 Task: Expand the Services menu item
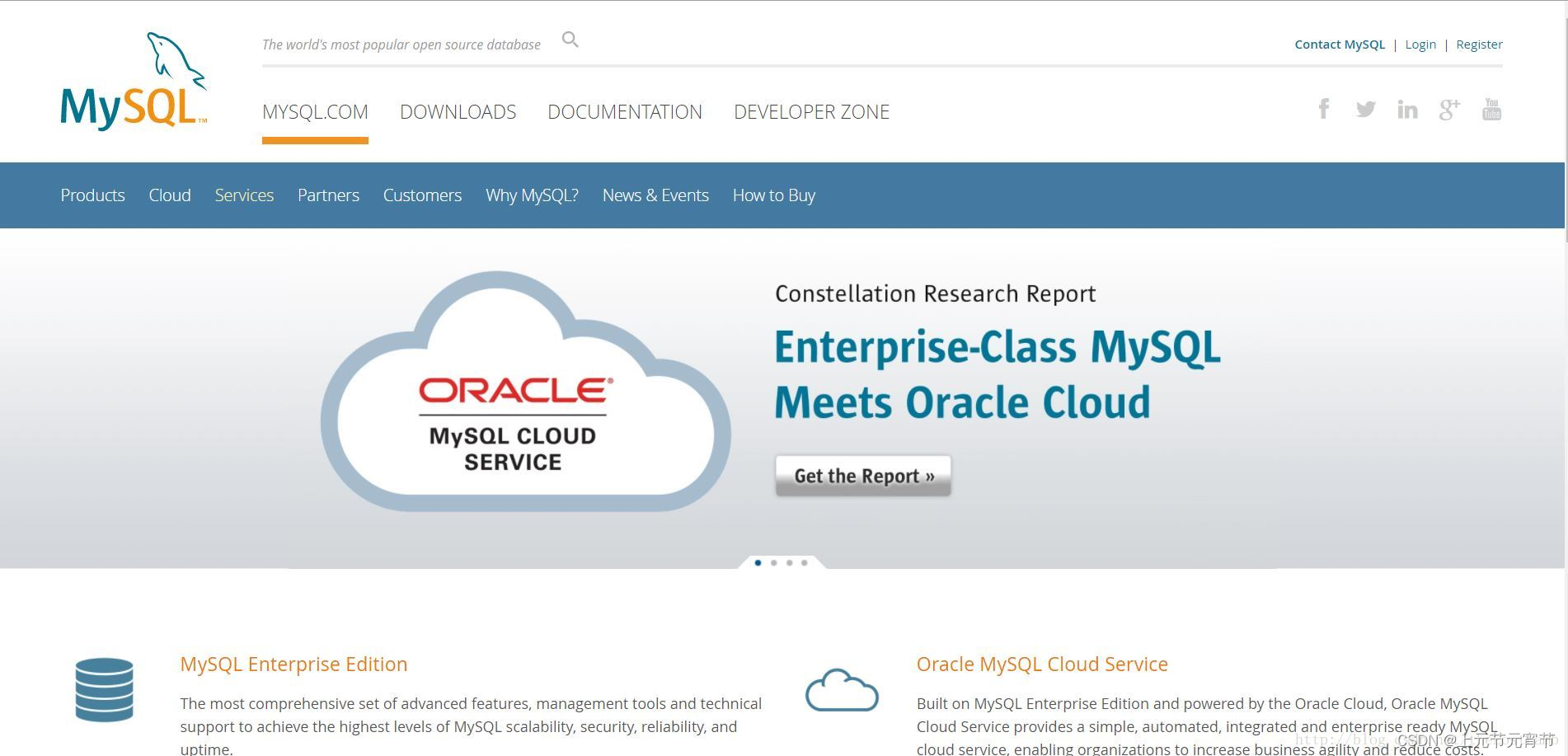pyautogui.click(x=244, y=195)
